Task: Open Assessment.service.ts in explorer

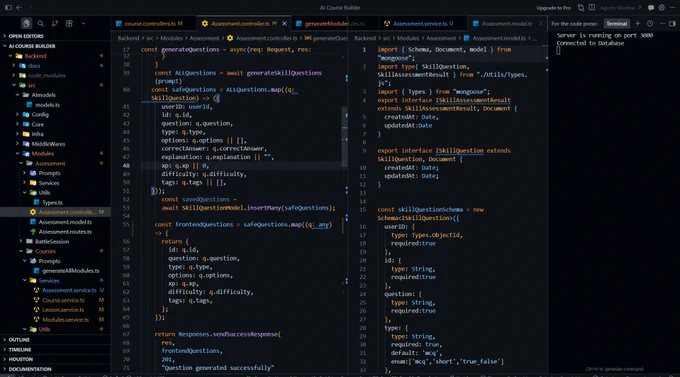Action: coord(55,290)
